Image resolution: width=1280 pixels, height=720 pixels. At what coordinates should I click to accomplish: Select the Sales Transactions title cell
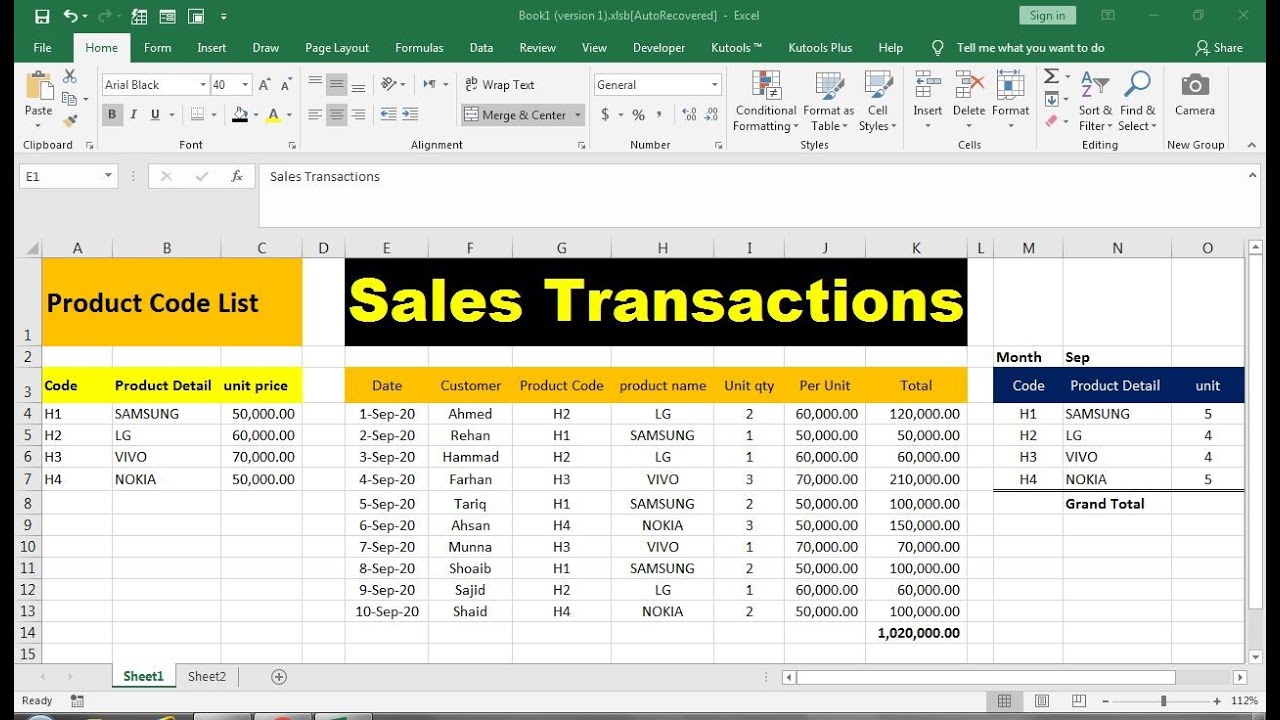pos(656,303)
